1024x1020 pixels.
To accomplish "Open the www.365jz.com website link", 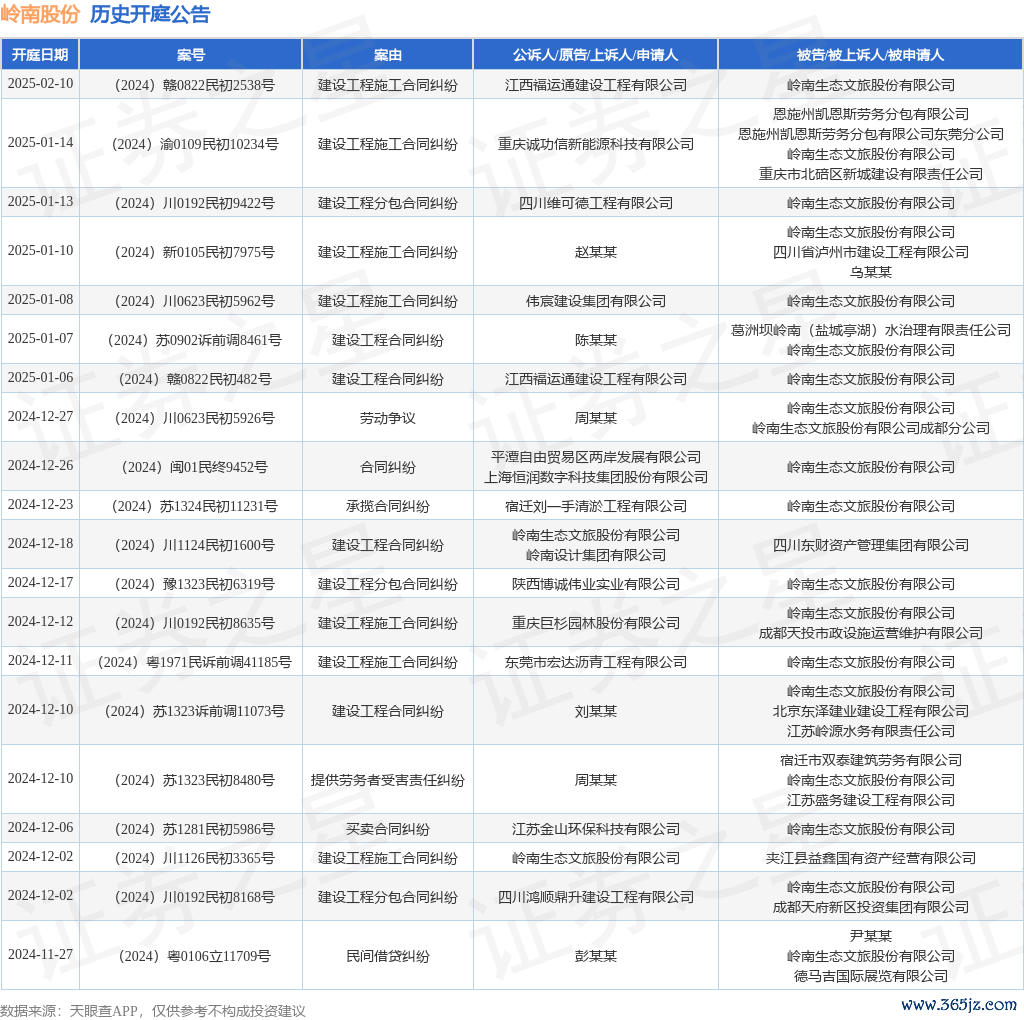I will [x=959, y=1004].
